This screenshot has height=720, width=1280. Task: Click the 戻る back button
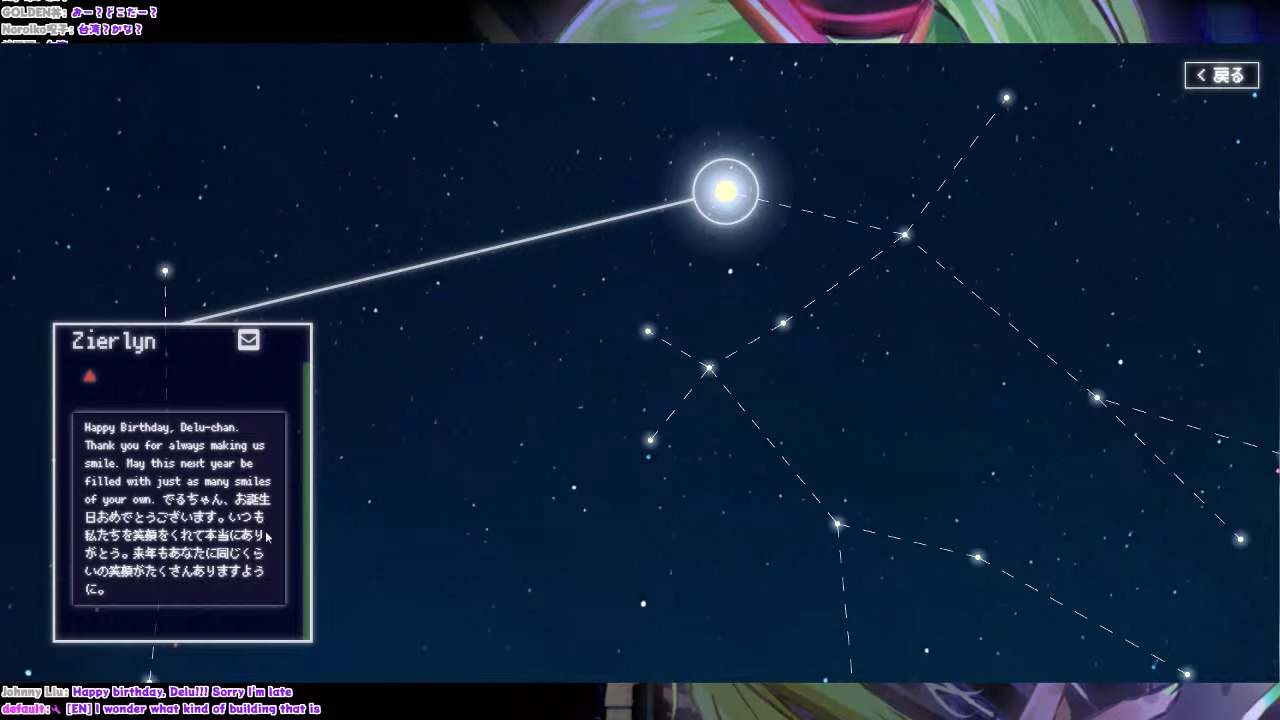[1221, 75]
